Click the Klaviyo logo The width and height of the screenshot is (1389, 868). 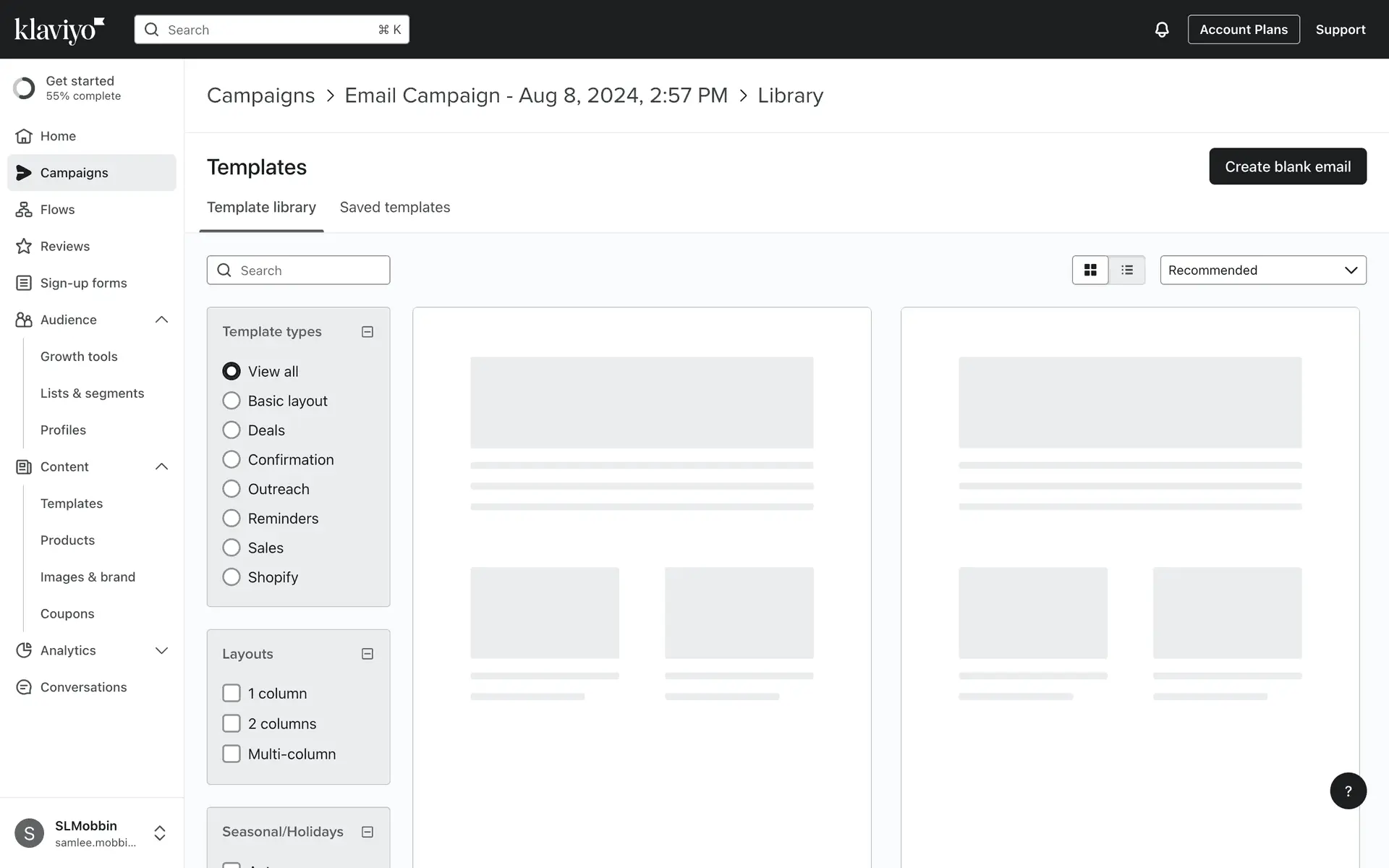point(59,30)
